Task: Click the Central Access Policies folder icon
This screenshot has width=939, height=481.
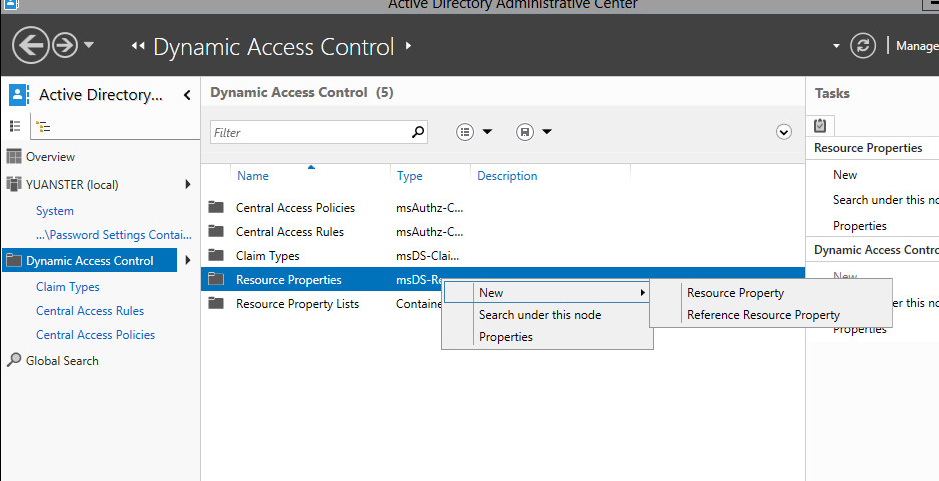Action: [x=216, y=207]
